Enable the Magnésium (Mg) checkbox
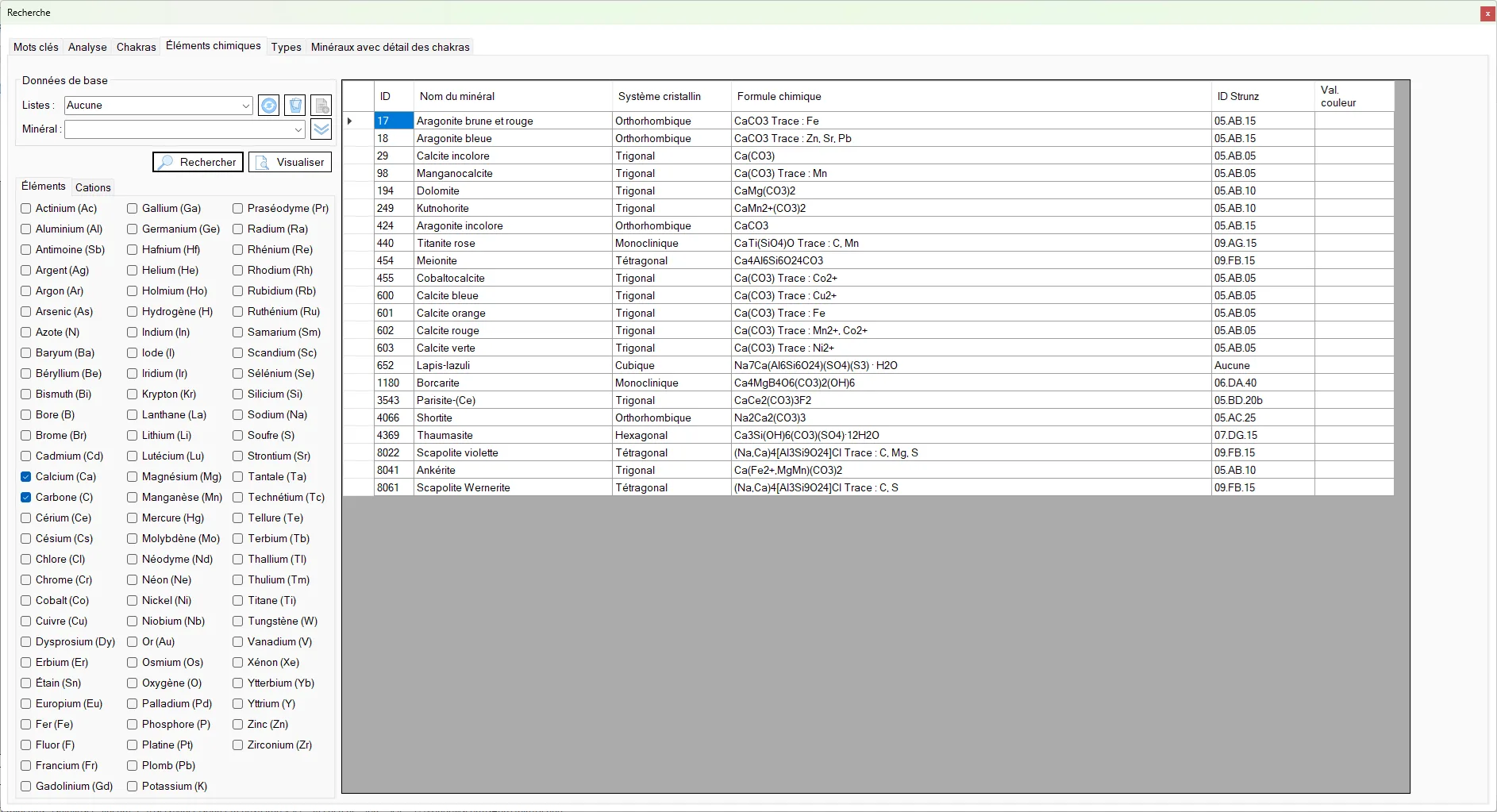 (133, 476)
